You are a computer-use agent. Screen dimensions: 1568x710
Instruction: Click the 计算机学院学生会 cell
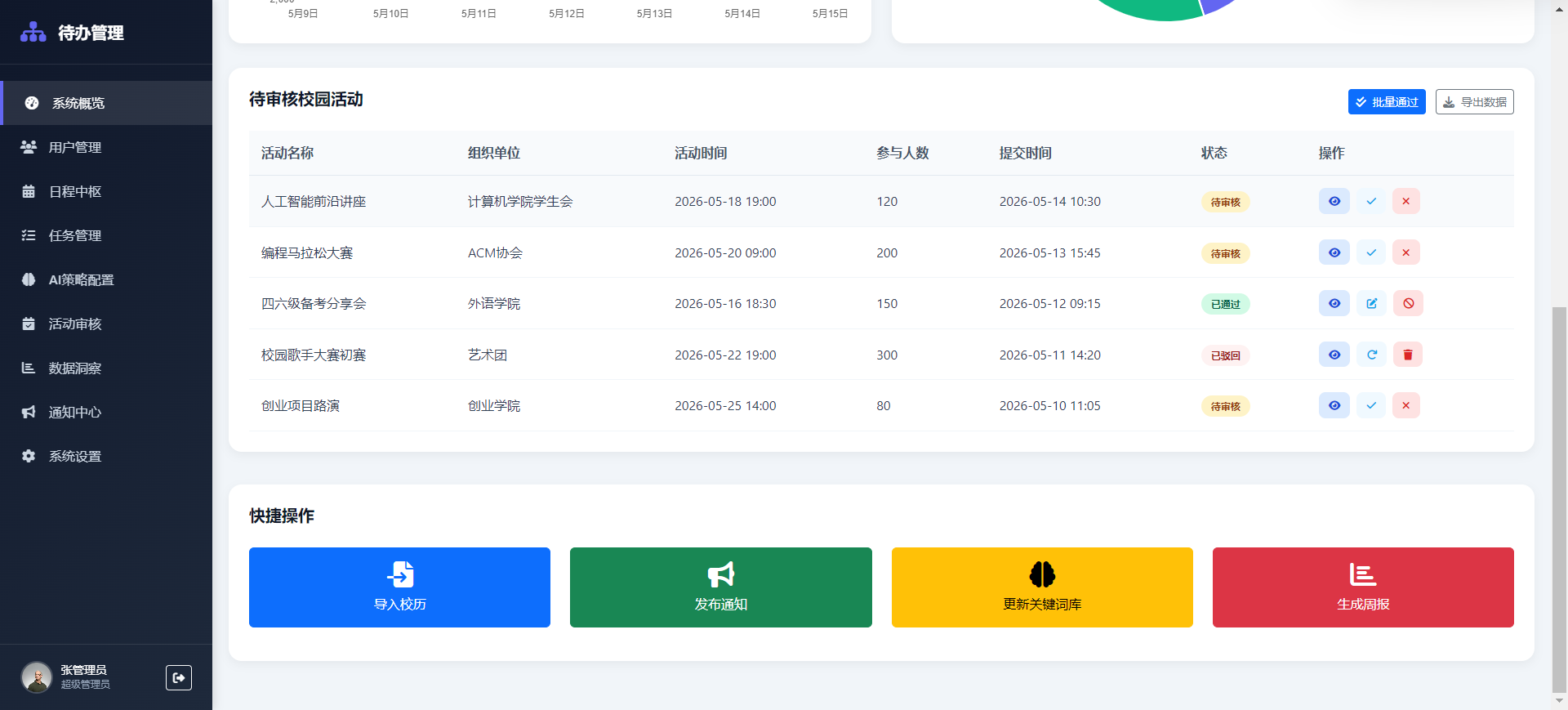pyautogui.click(x=520, y=201)
